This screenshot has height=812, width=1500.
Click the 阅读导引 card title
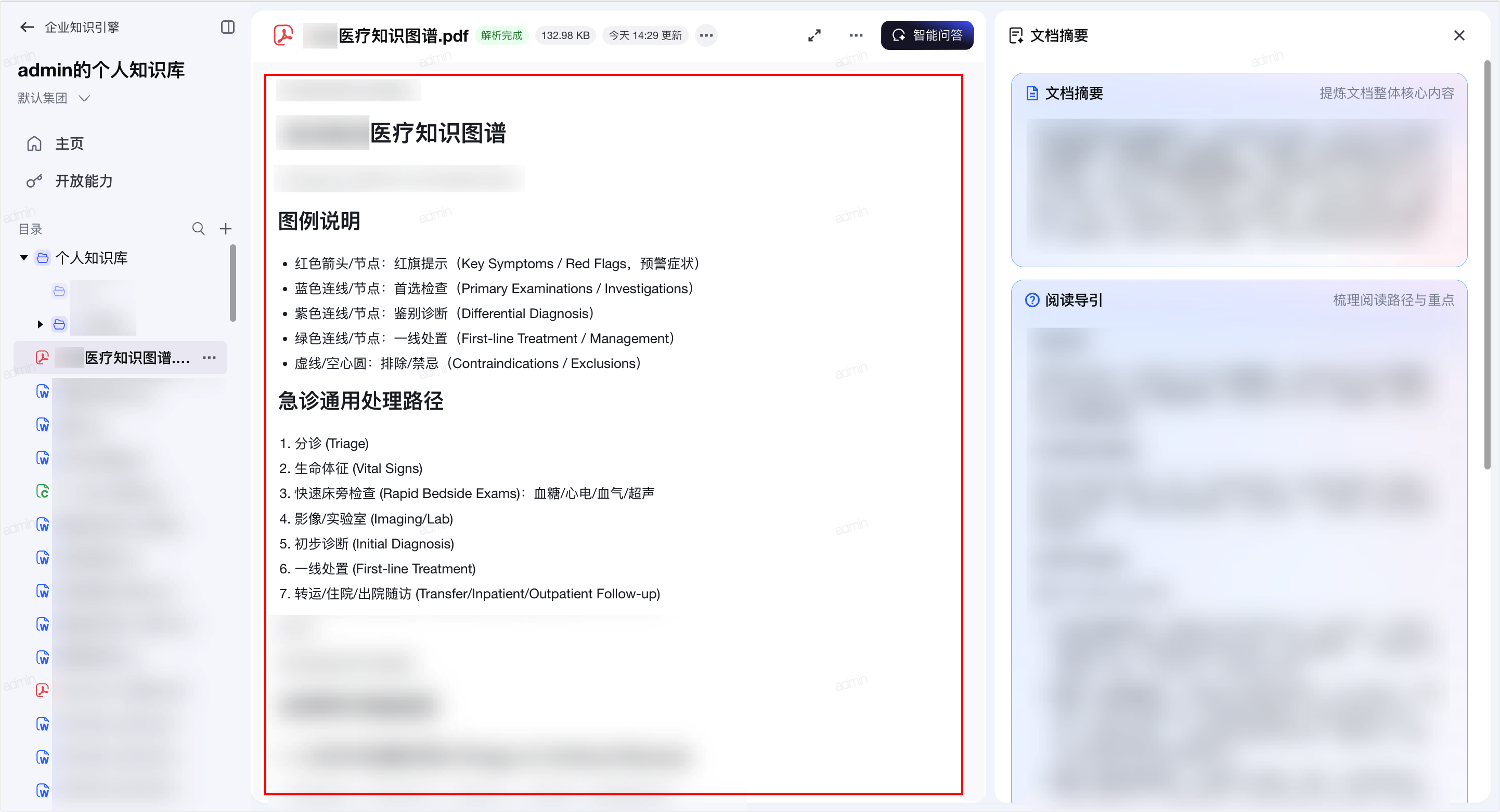(x=1074, y=300)
